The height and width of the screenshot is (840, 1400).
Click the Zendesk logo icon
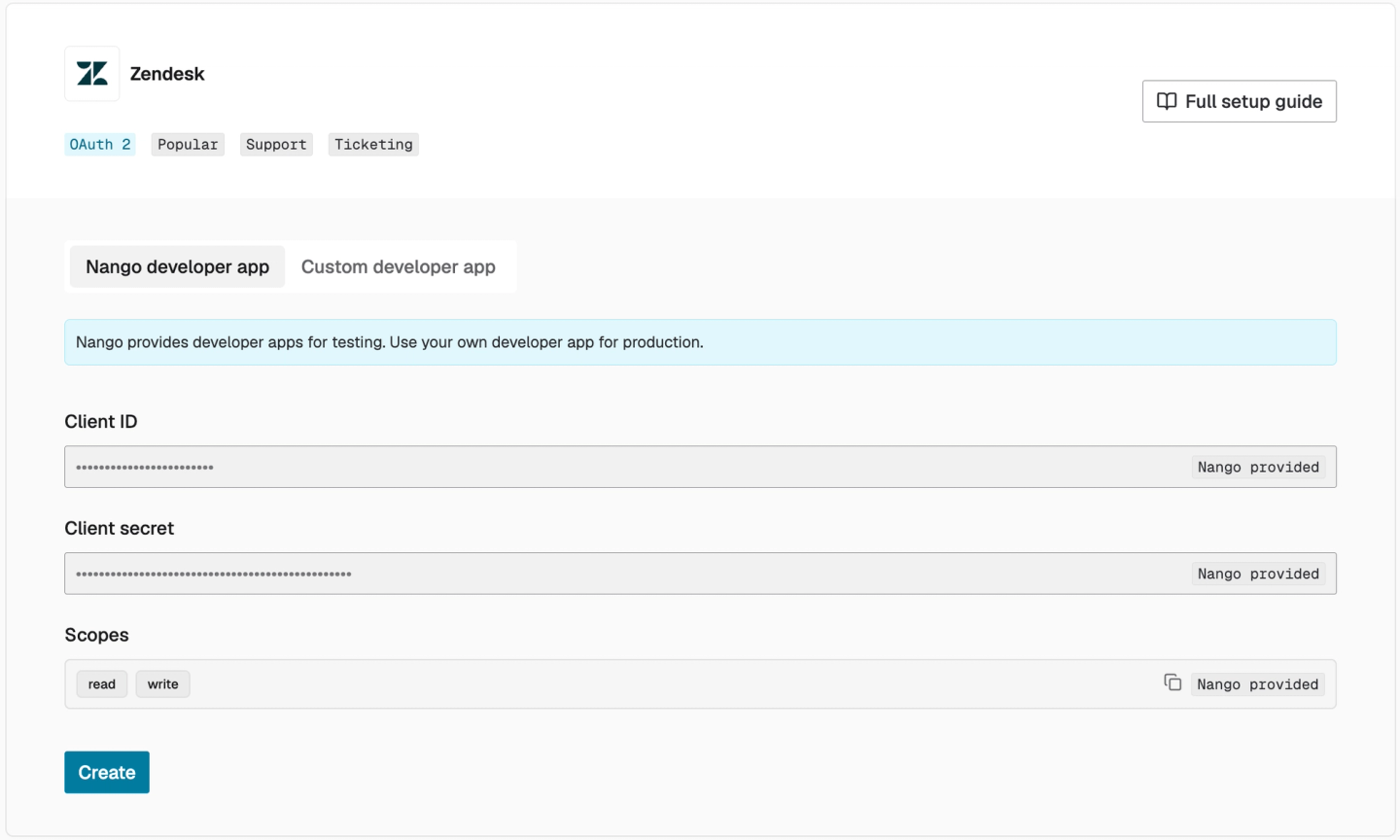tap(92, 74)
